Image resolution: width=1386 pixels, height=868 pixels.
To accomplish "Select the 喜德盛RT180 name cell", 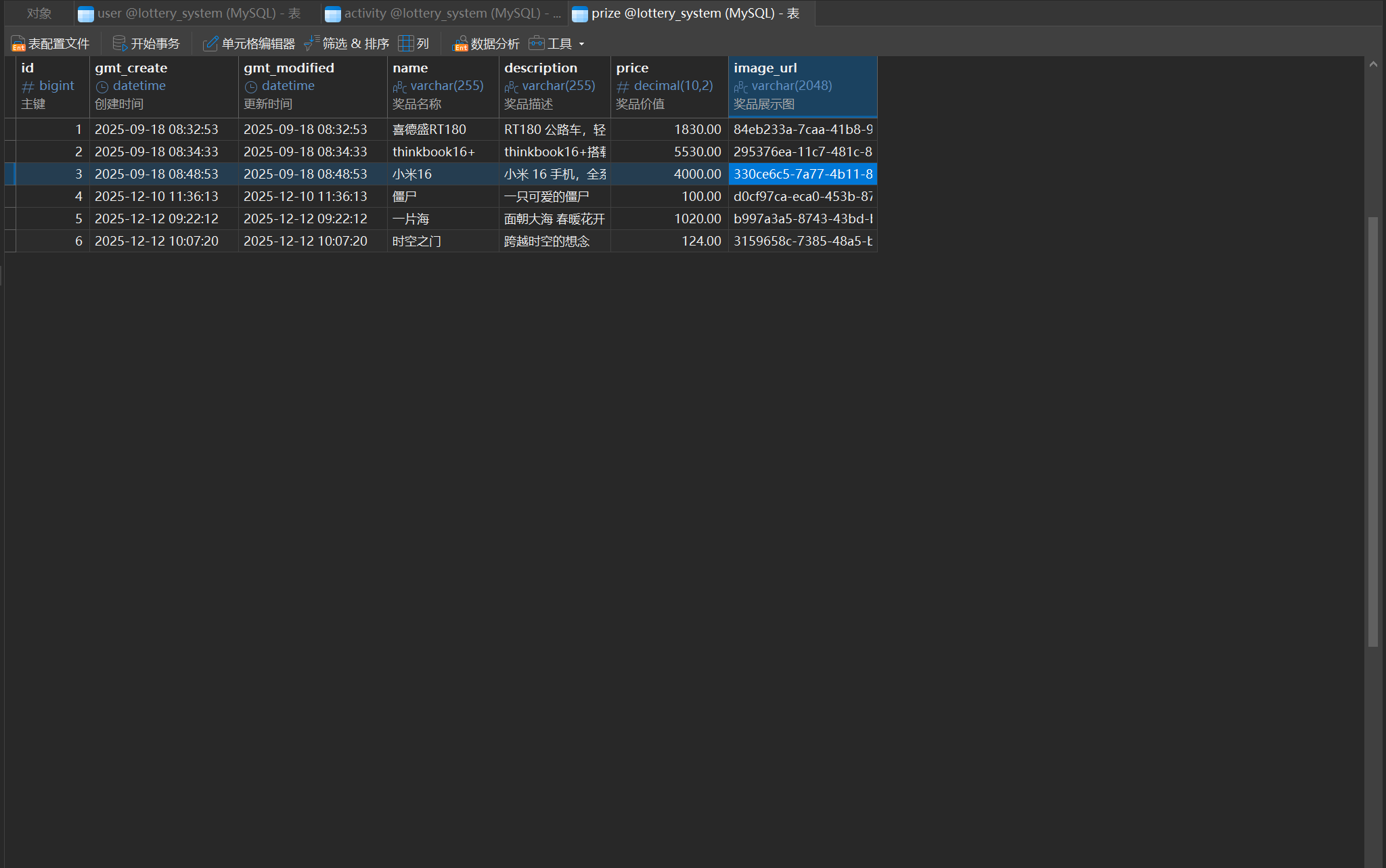I will pos(442,129).
